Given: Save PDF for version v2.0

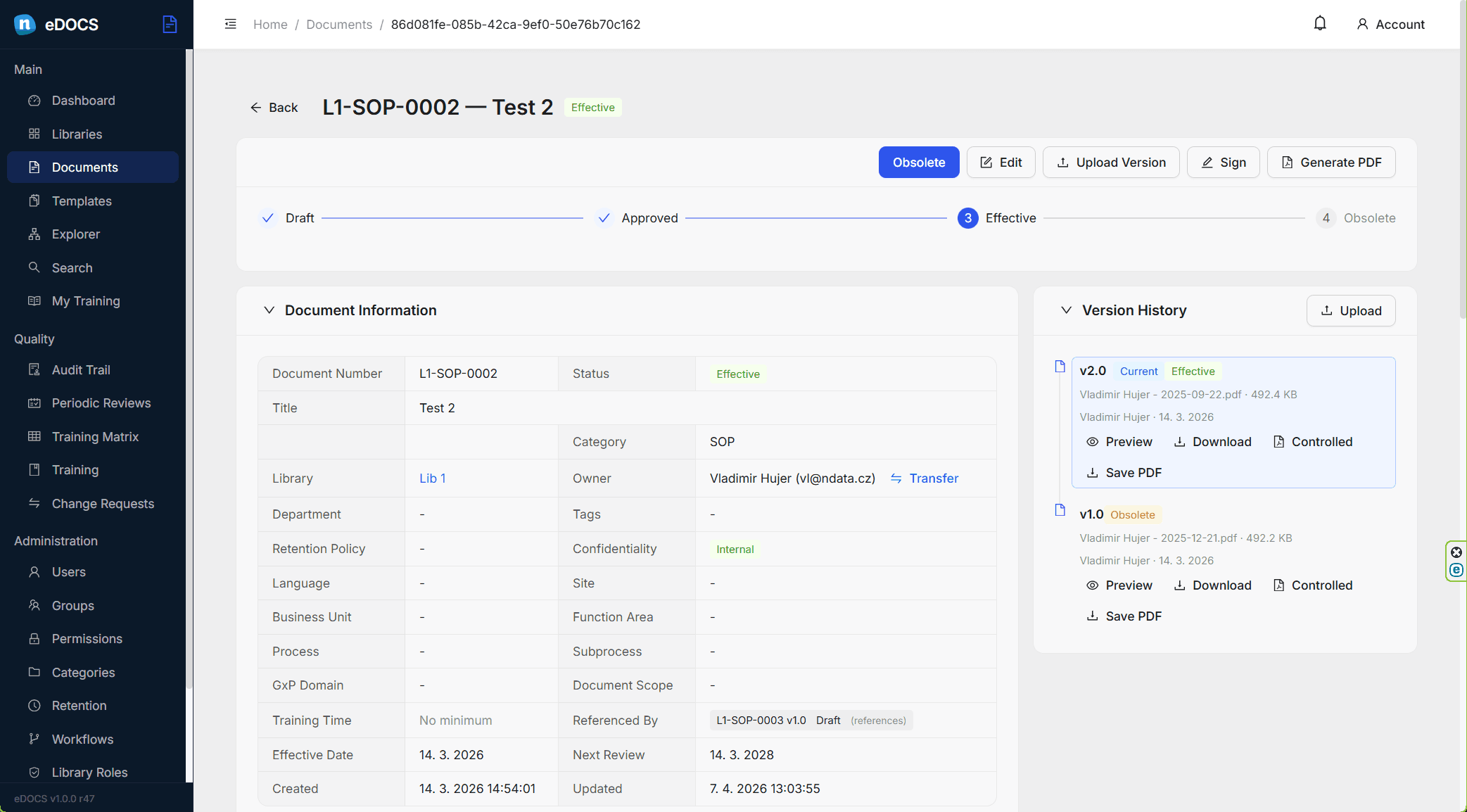Looking at the screenshot, I should tap(1124, 473).
